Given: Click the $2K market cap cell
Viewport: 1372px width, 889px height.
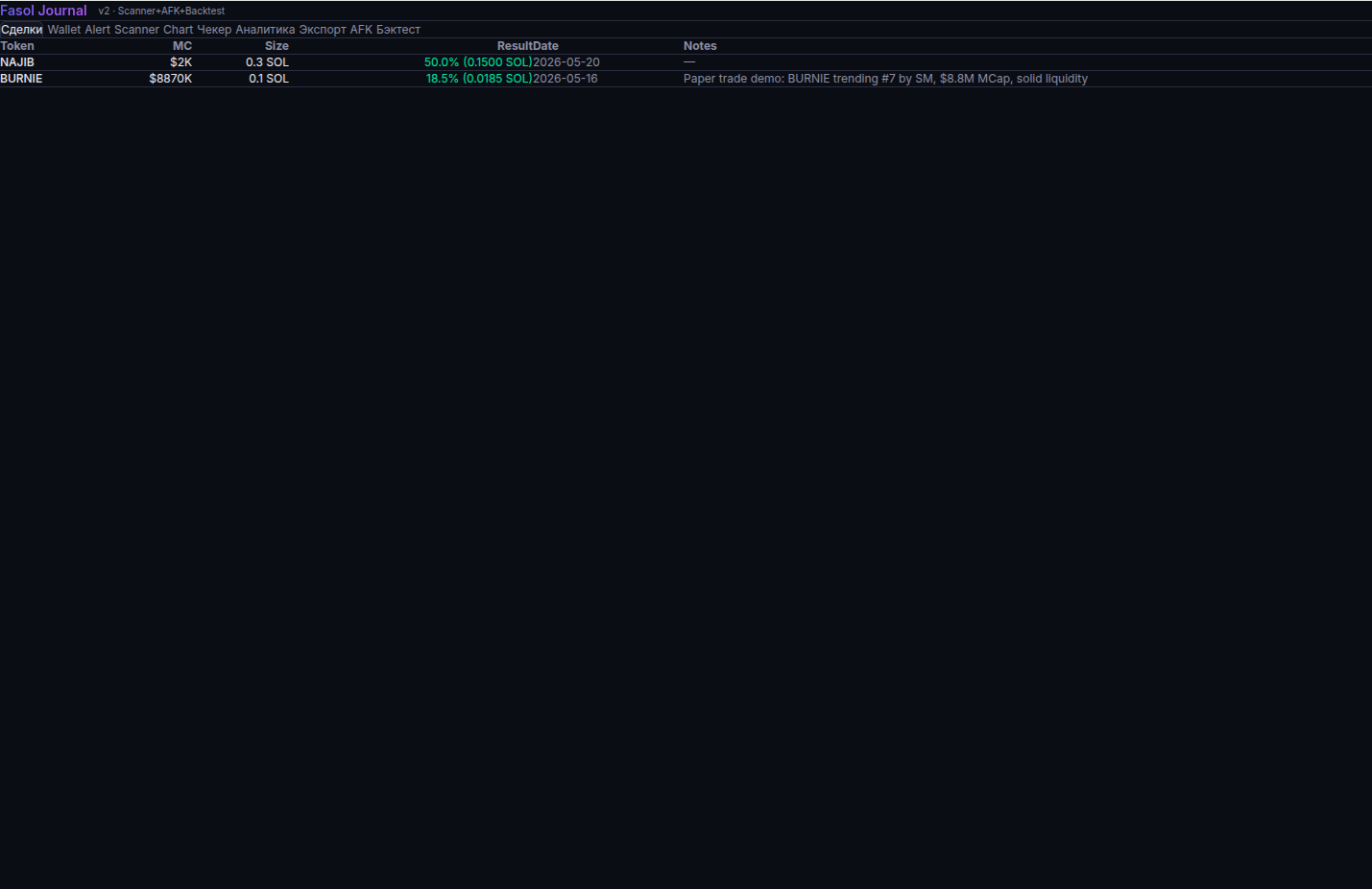Looking at the screenshot, I should tap(181, 62).
